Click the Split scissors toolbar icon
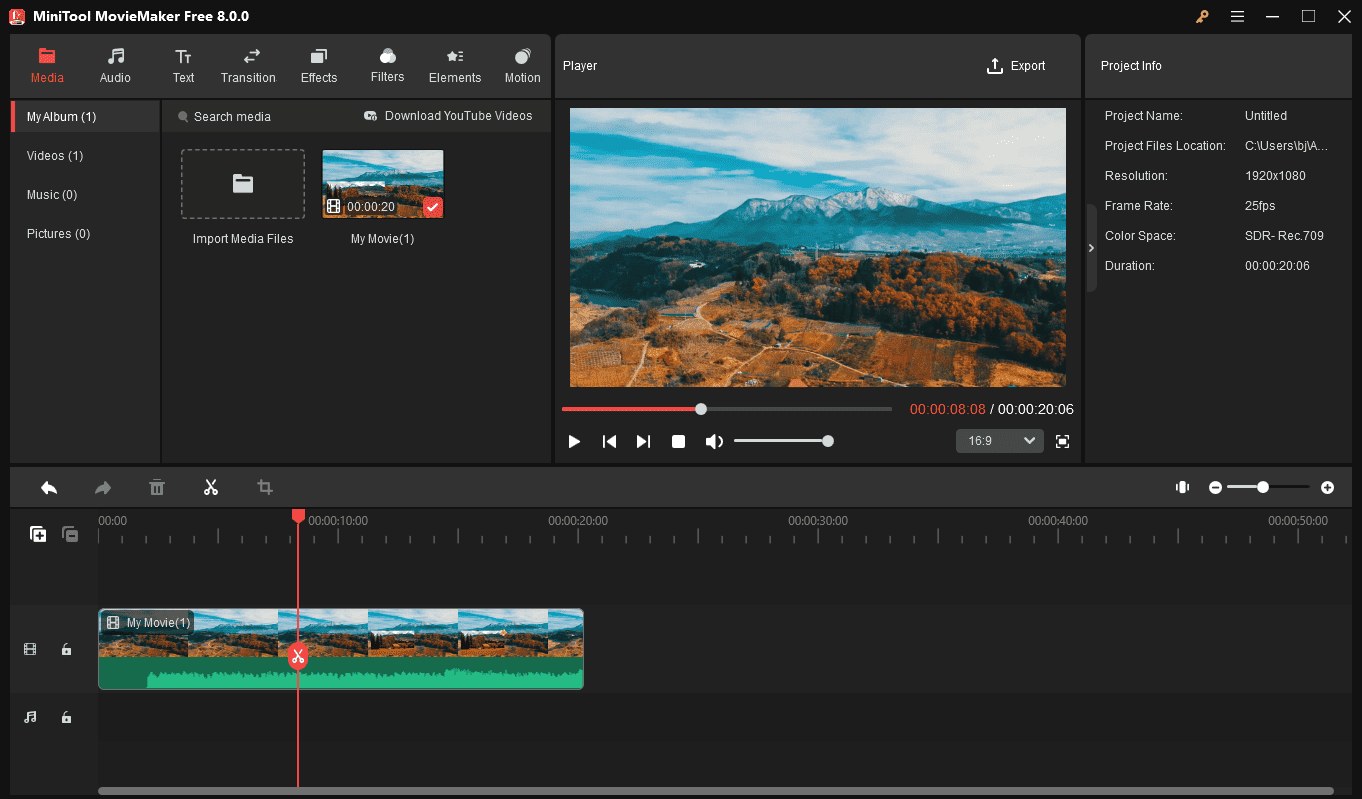This screenshot has height=799, width=1362. point(211,487)
